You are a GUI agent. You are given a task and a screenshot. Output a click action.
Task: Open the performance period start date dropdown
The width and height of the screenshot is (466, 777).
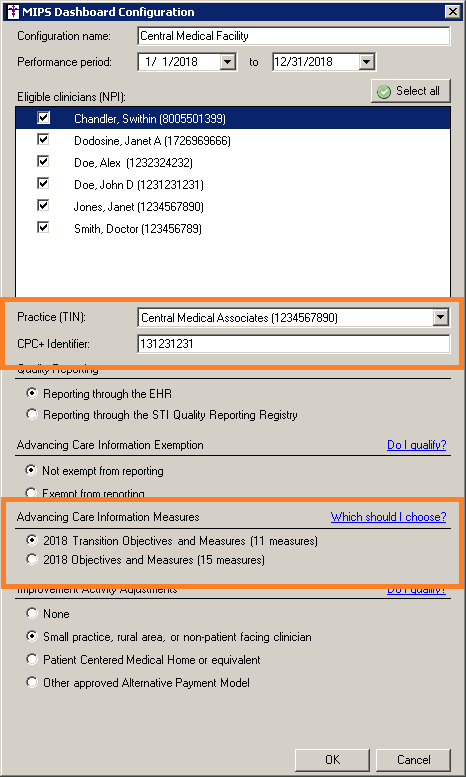(227, 62)
